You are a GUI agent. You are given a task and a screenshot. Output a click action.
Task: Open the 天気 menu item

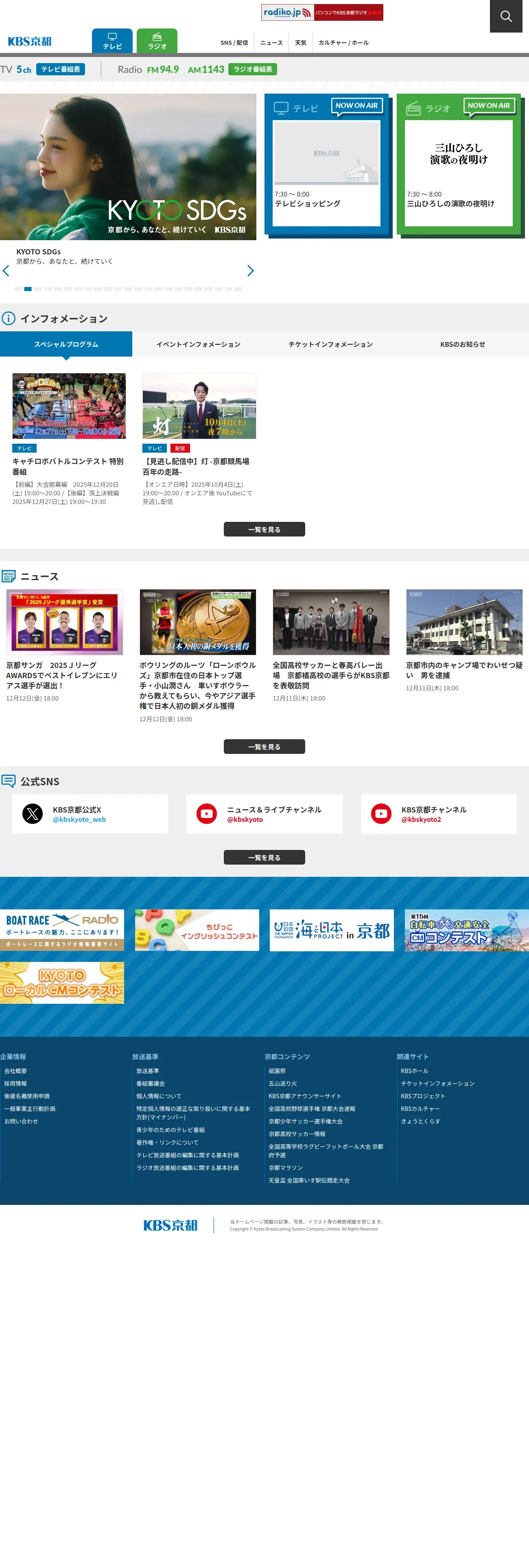coord(301,43)
